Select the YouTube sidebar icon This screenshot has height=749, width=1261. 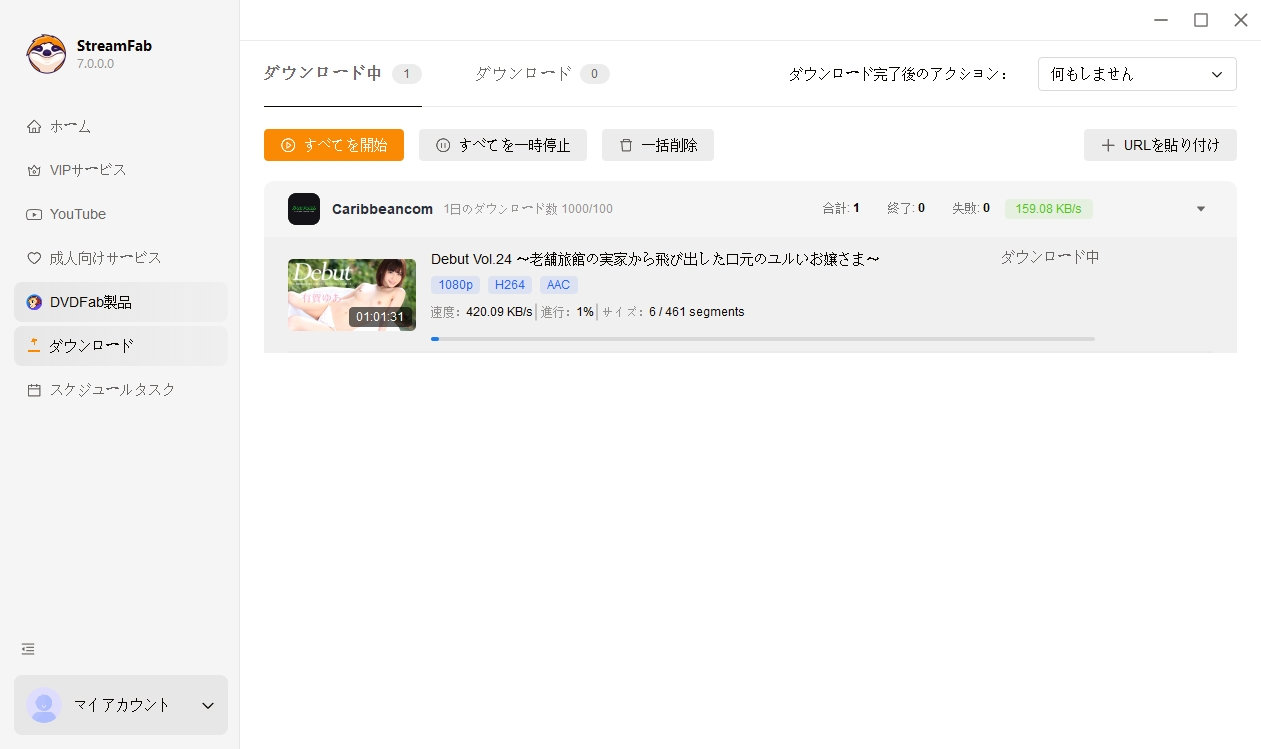pyautogui.click(x=34, y=214)
